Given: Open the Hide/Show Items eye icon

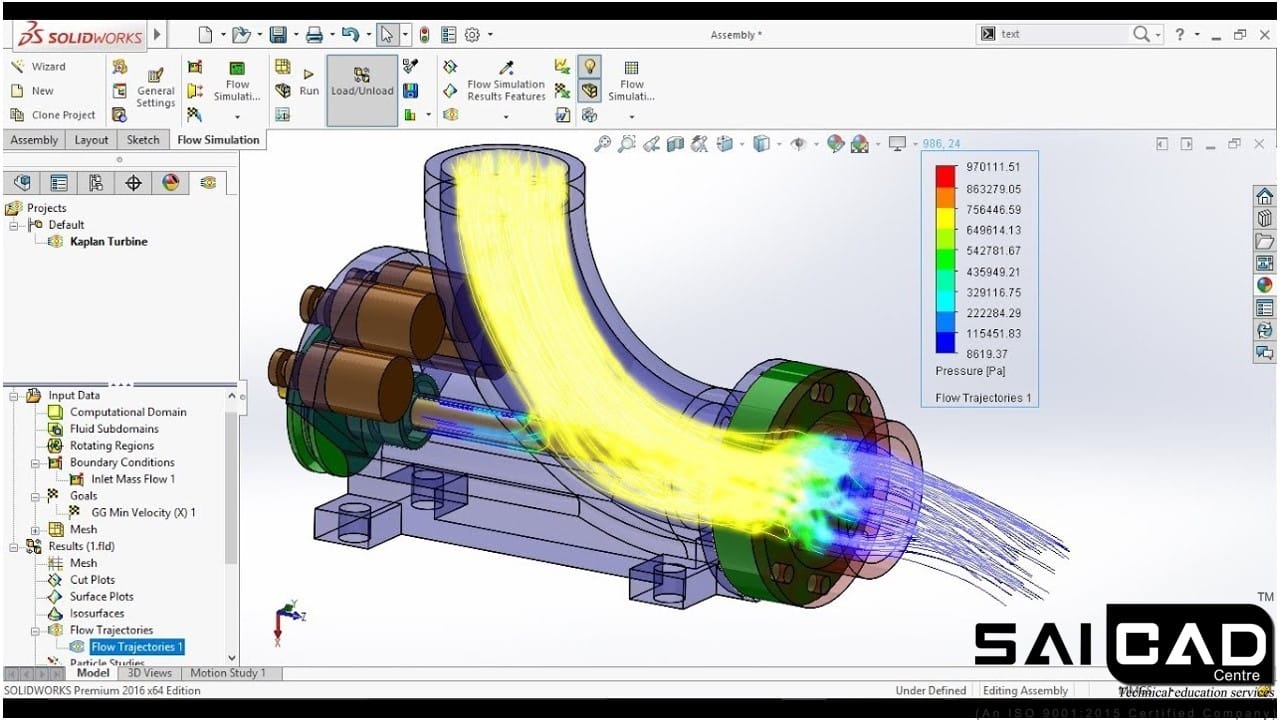Looking at the screenshot, I should pyautogui.click(x=797, y=144).
